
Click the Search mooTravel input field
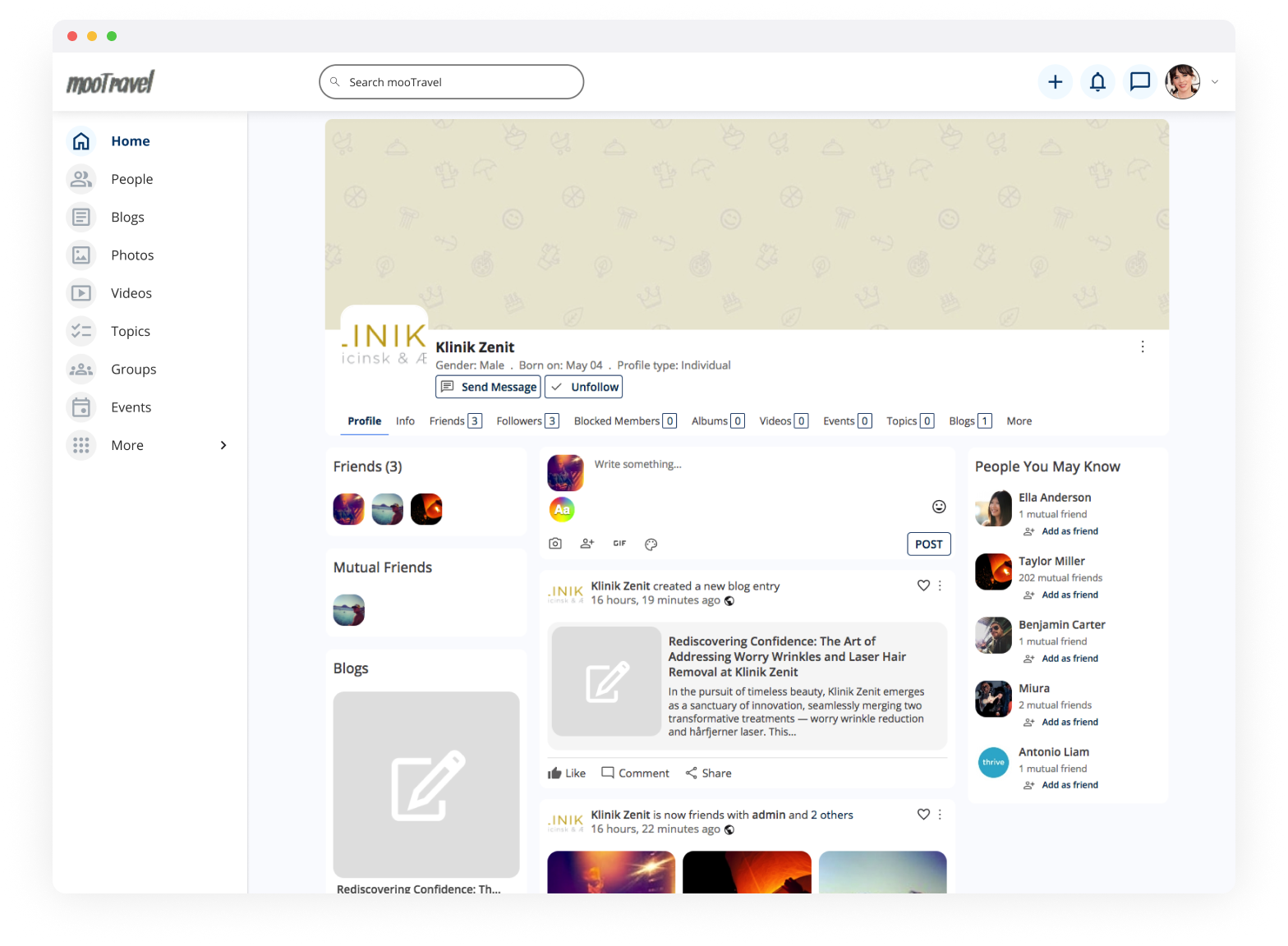click(x=452, y=82)
